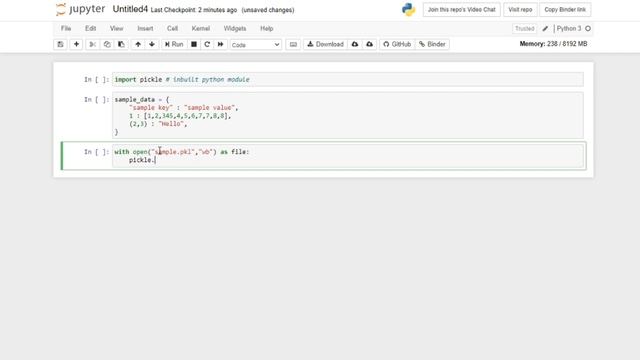
Task: Restart kernel and run all cells icon
Action: [220, 44]
